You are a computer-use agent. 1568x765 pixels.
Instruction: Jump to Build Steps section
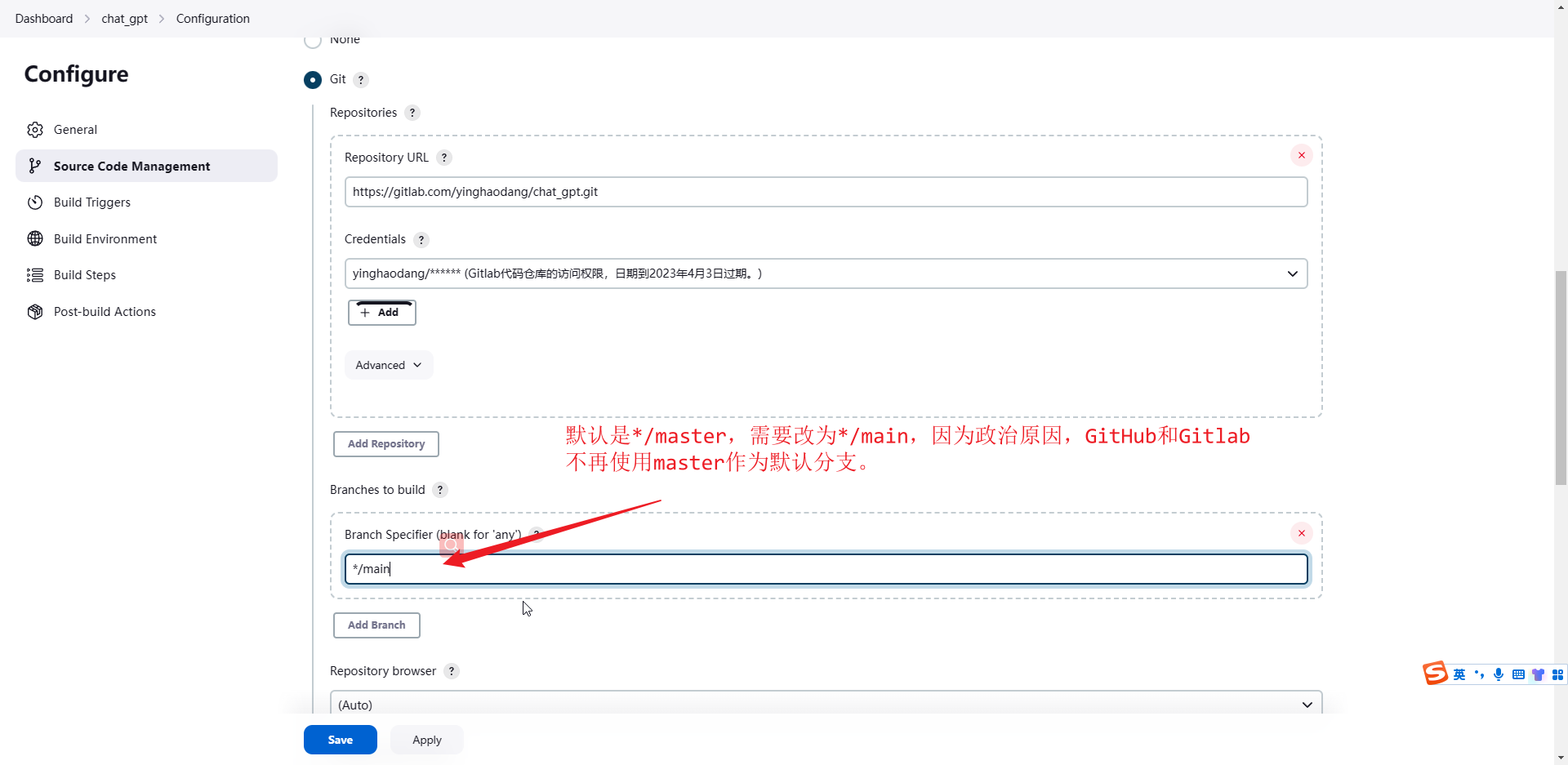tap(84, 275)
